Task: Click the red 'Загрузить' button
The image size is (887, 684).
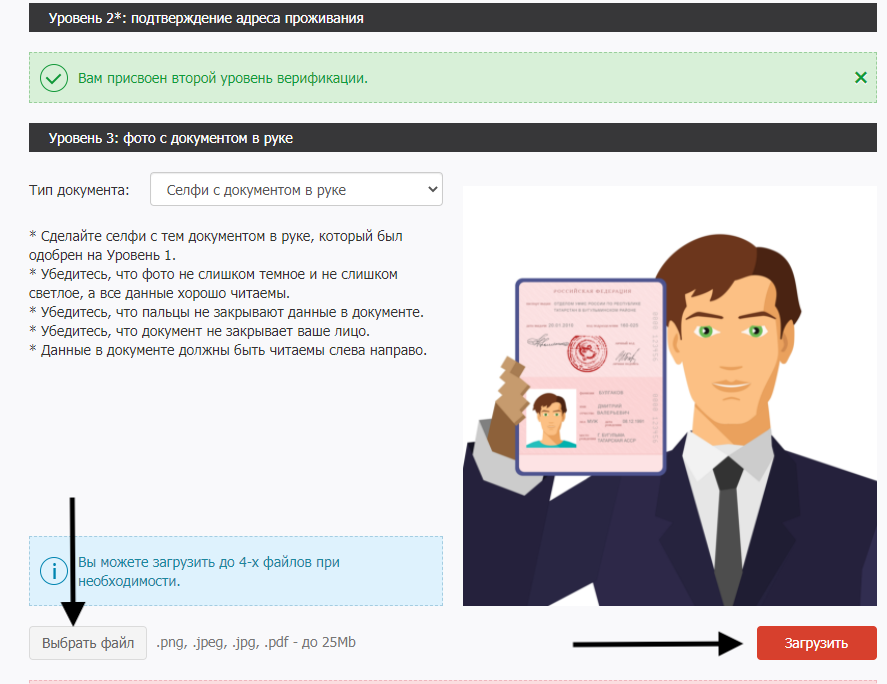Action: click(x=816, y=643)
